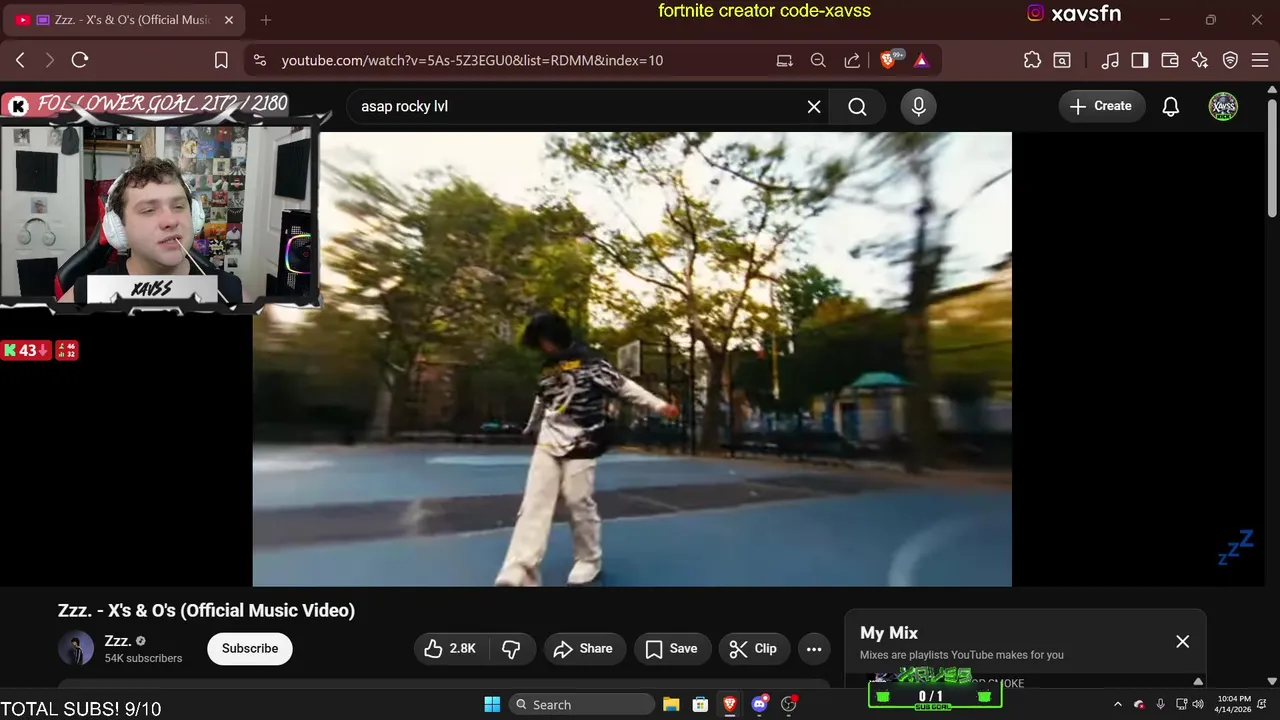
Task: Open File Explorer from taskbar
Action: click(671, 704)
